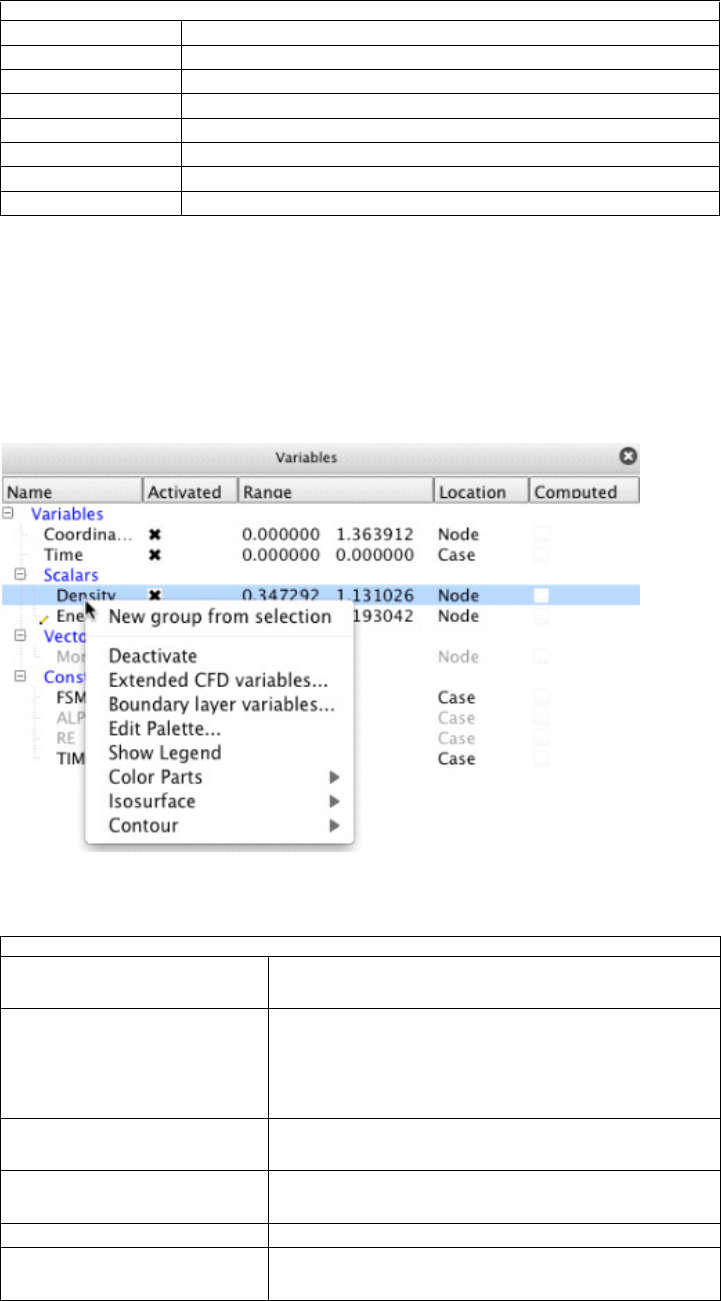The width and height of the screenshot is (721, 1301).
Task: Select the Variables tree heading
Action: (x=67, y=513)
